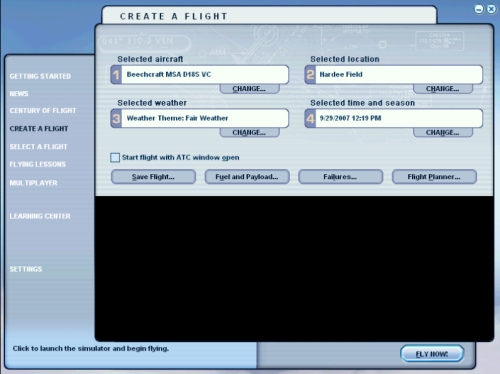Viewport: 500px width, 374px height.
Task: Change the selected time and season
Action: pos(443,132)
